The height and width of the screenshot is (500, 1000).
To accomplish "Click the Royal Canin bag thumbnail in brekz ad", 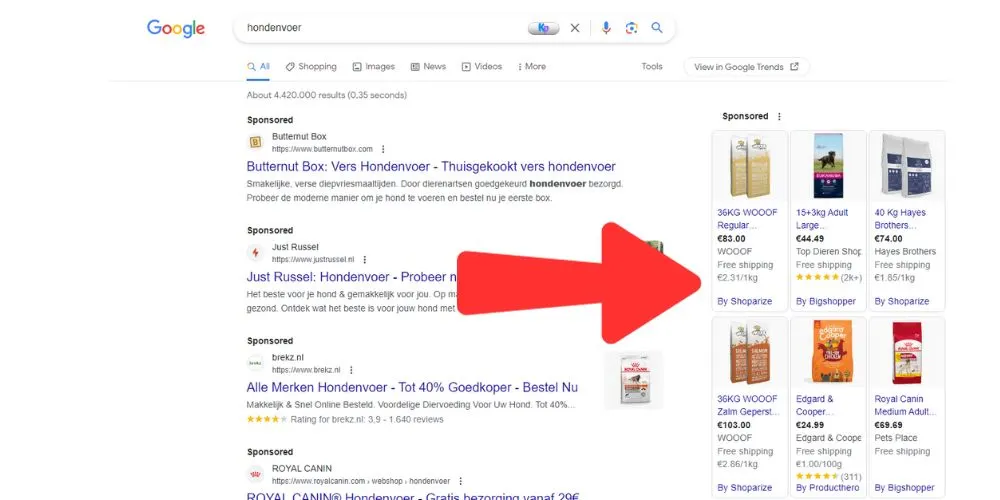I will point(633,380).
